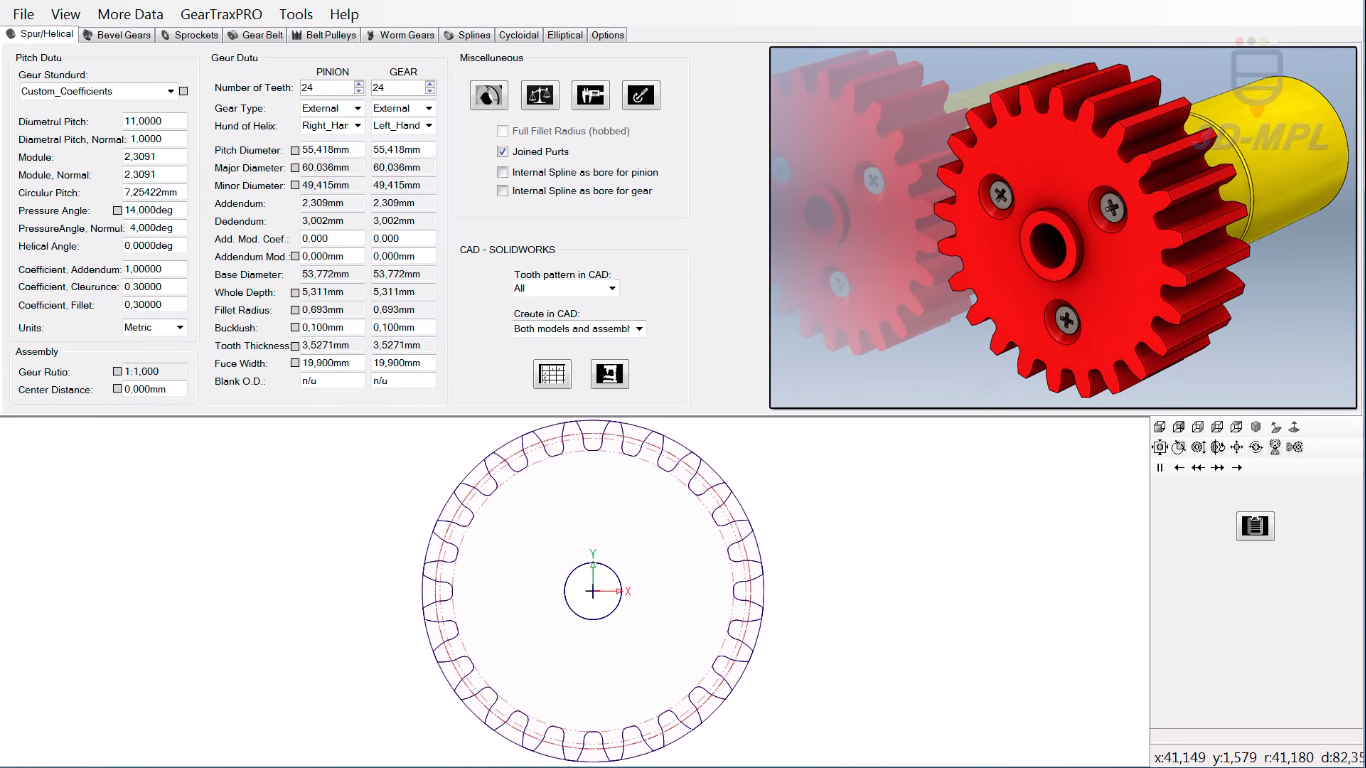
Task: Click the pinion Face Width field
Action: (x=332, y=363)
